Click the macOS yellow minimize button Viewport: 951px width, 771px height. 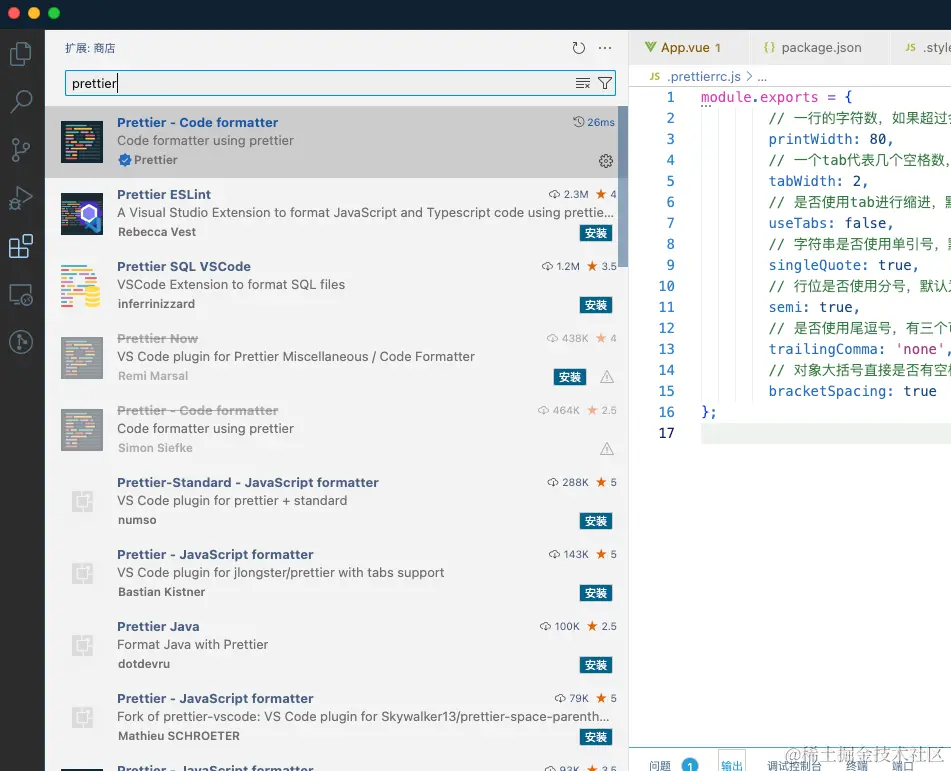tap(34, 13)
